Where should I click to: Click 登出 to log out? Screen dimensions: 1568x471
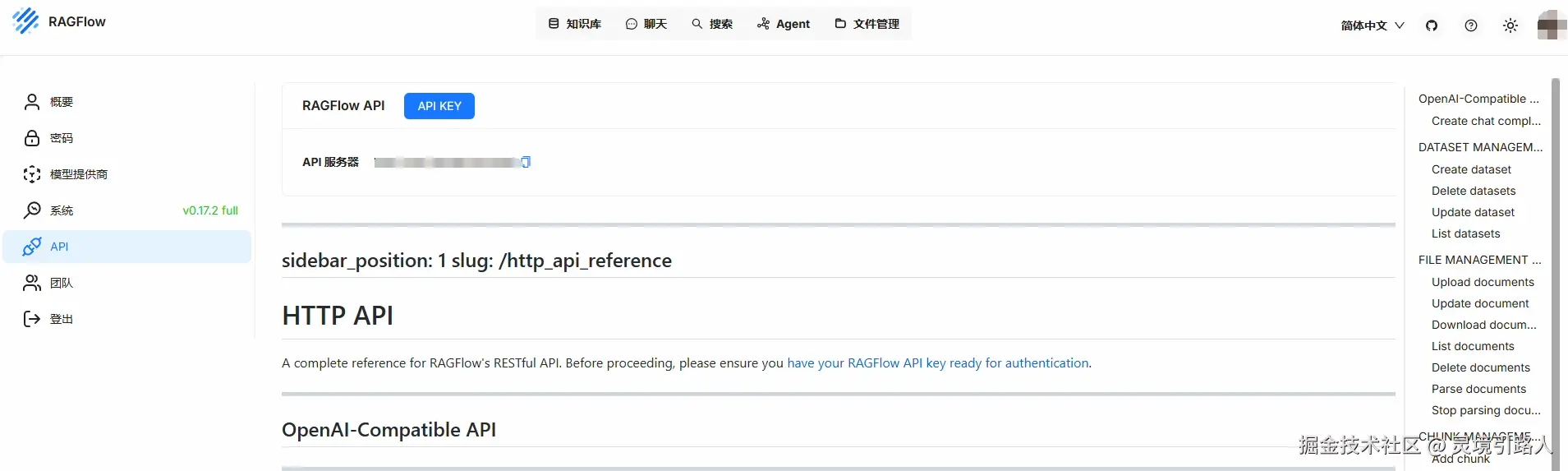tap(127, 319)
